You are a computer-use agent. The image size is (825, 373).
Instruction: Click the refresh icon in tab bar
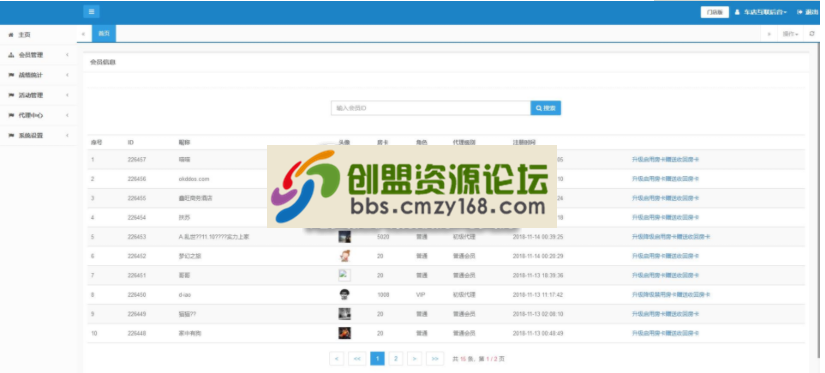[x=812, y=34]
